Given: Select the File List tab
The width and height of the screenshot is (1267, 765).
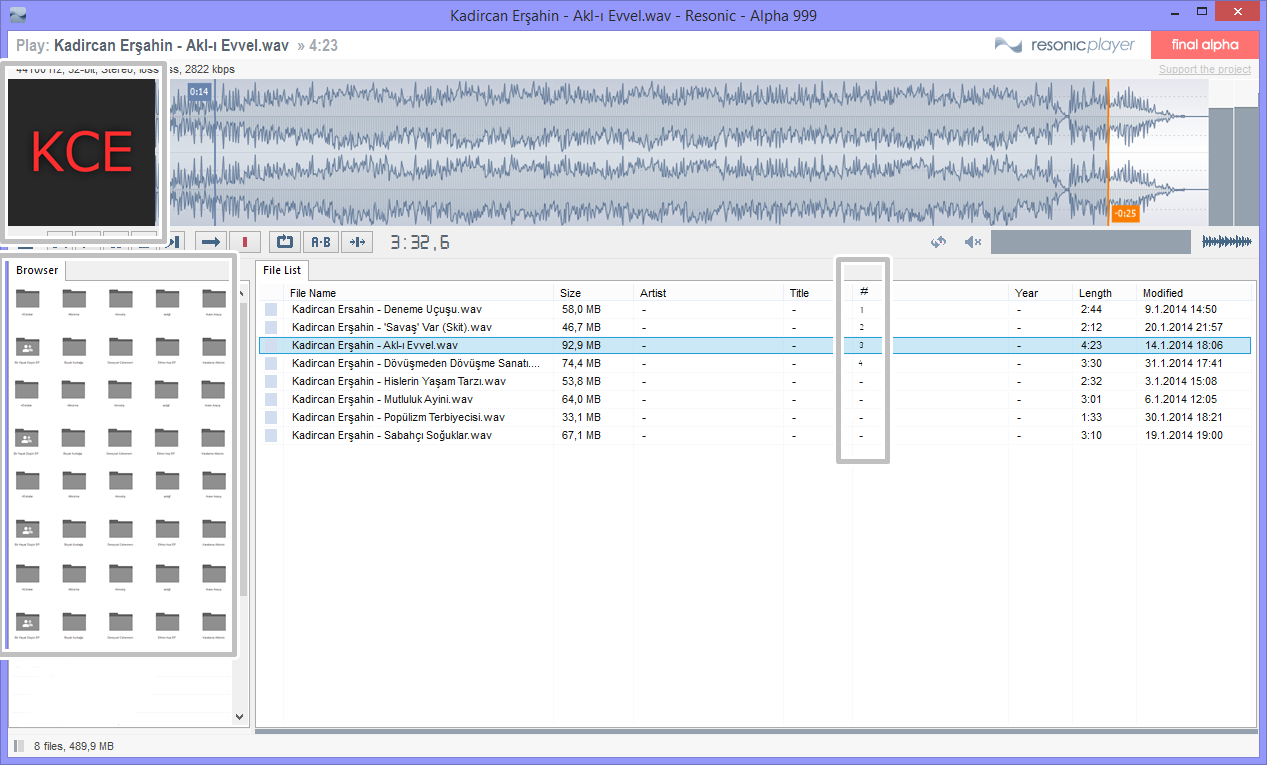Looking at the screenshot, I should click(x=281, y=270).
